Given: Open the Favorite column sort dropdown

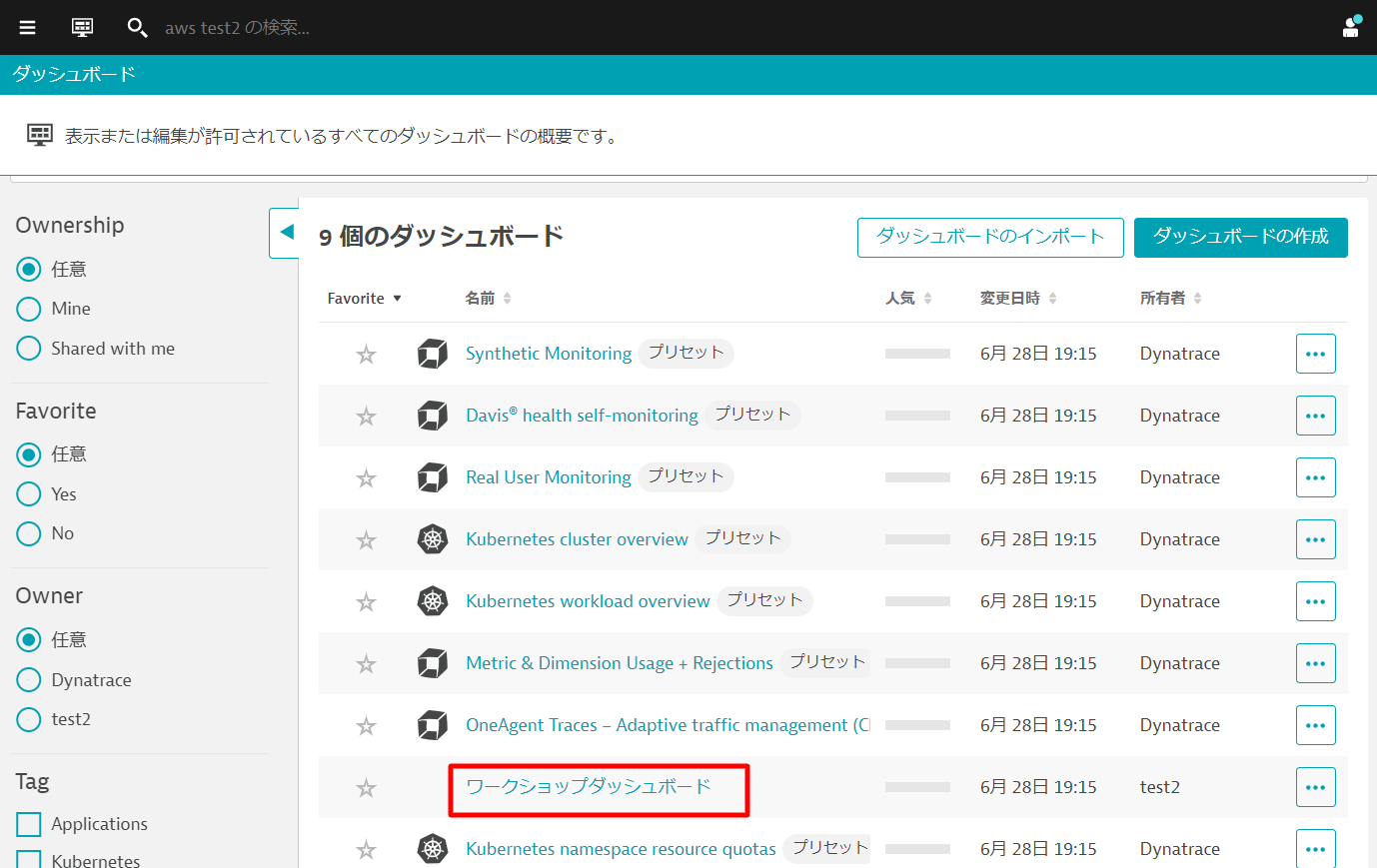Looking at the screenshot, I should click(365, 299).
